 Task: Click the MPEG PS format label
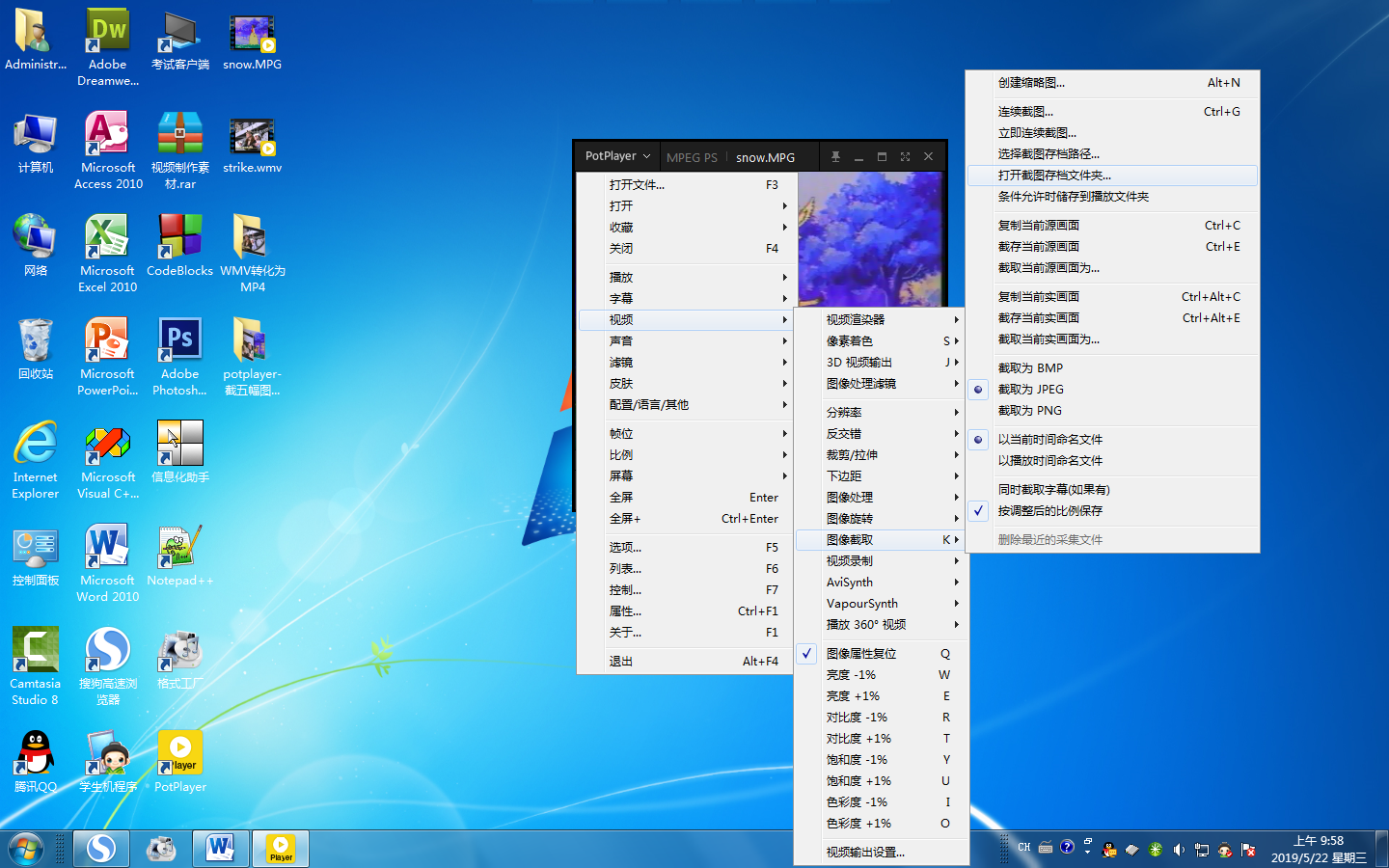click(692, 157)
